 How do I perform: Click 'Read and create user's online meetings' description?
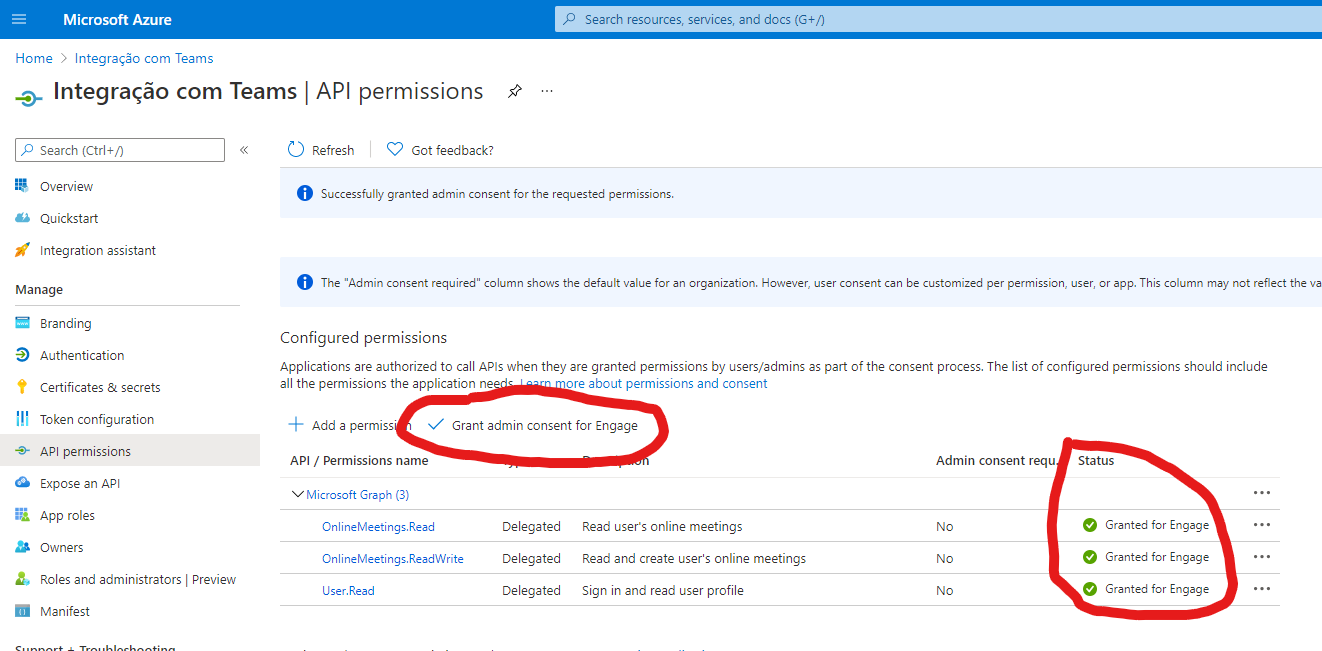coord(694,558)
